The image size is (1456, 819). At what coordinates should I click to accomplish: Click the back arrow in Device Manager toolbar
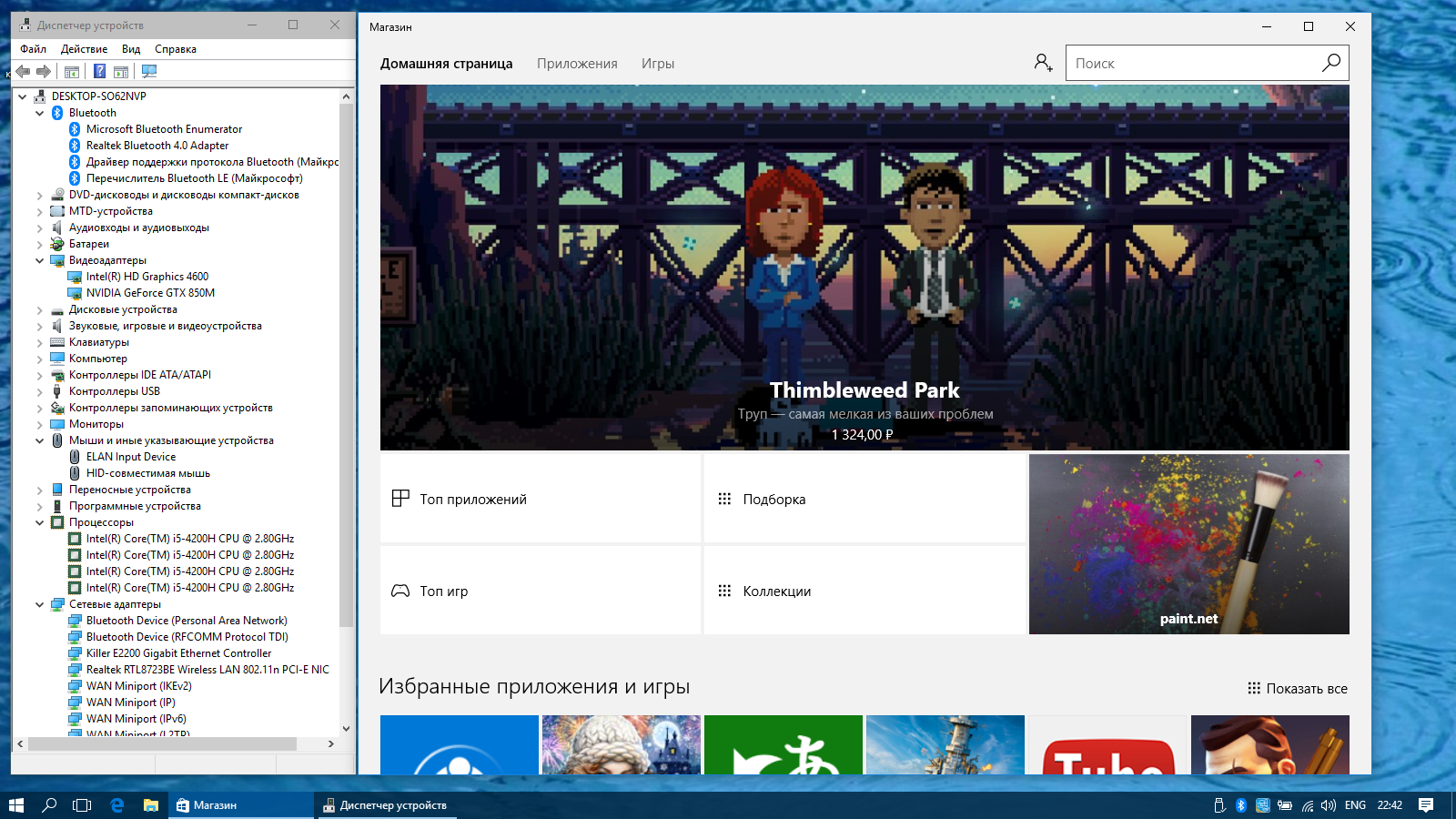click(24, 71)
